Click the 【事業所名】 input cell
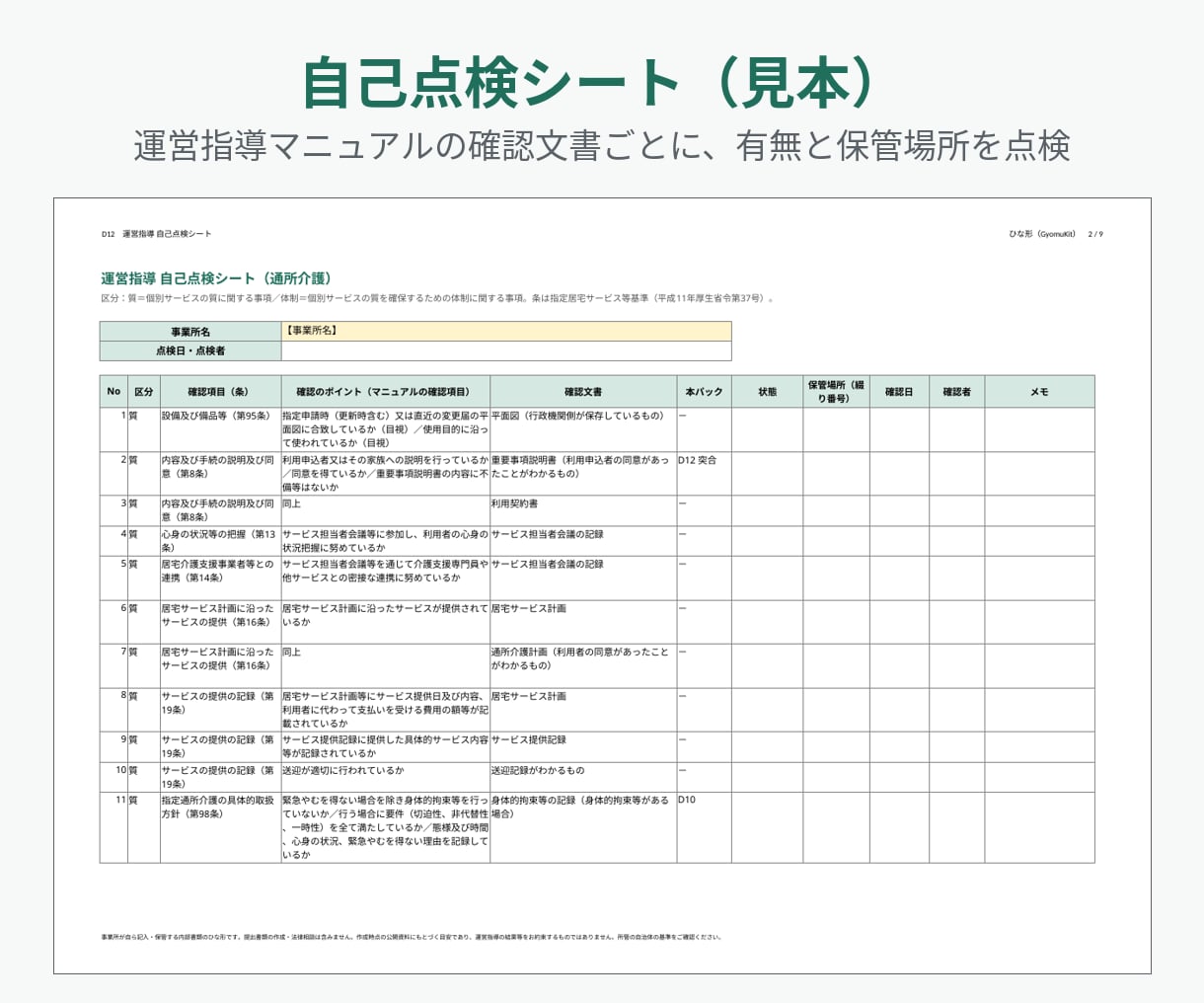Image resolution: width=1204 pixels, height=1003 pixels. pyautogui.click(x=506, y=331)
